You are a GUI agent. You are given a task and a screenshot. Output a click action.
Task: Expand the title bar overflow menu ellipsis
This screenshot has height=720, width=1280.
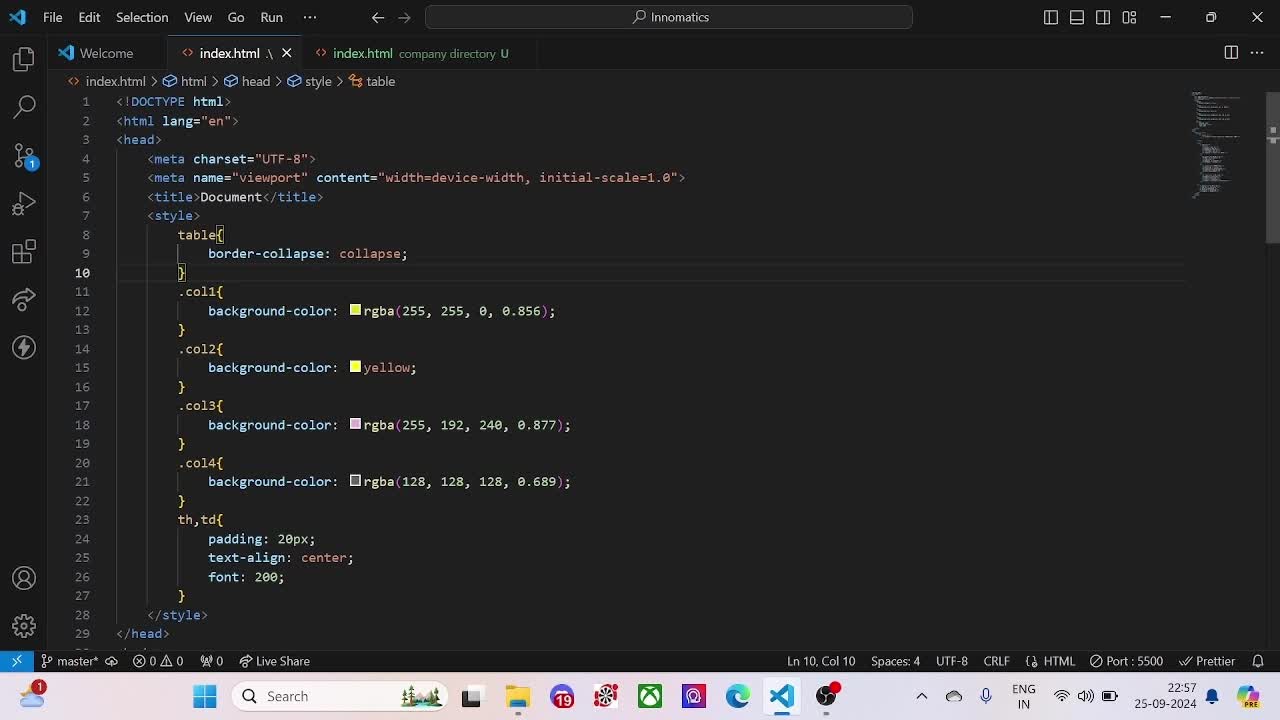pyautogui.click(x=309, y=17)
